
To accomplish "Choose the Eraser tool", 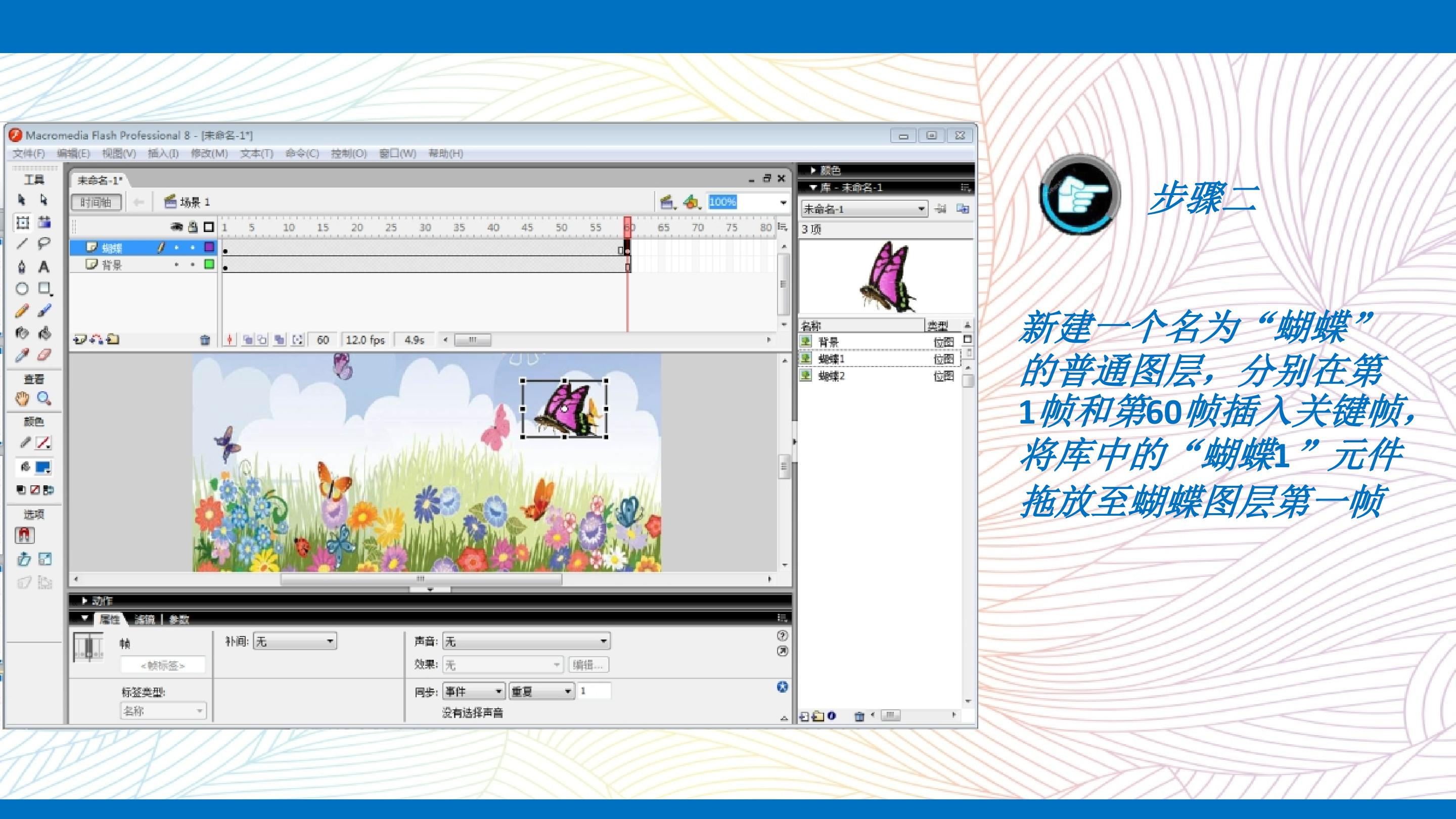I will coord(43,355).
